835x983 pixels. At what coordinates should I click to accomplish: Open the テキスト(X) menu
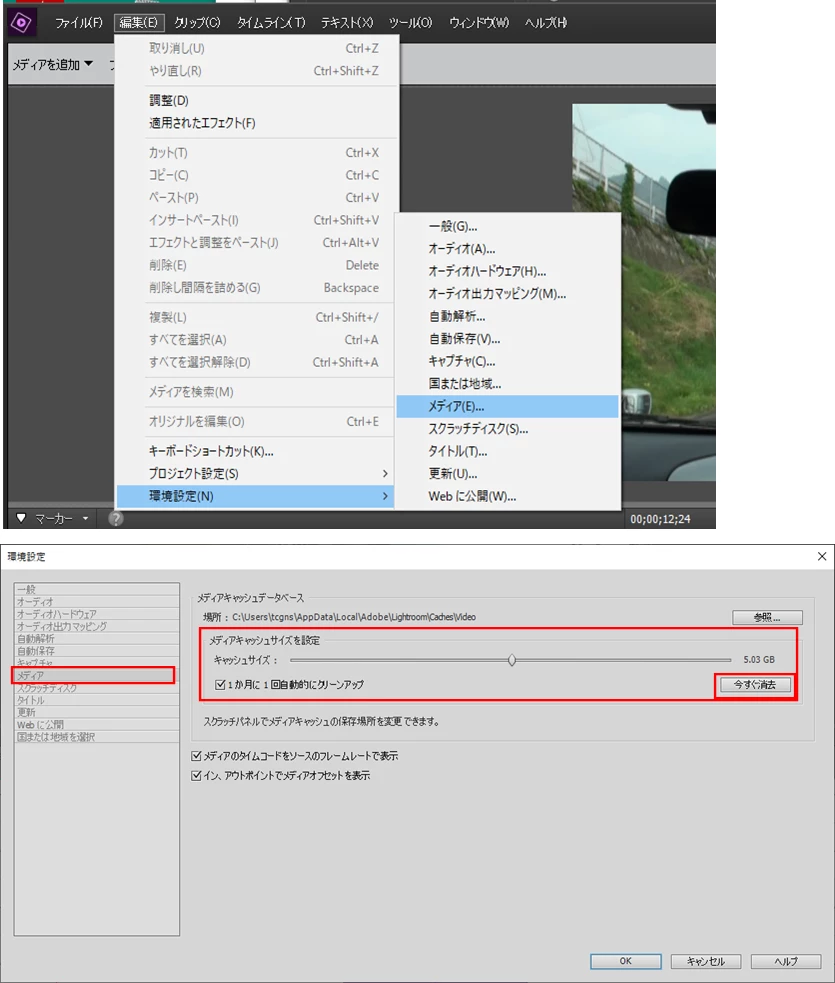tap(347, 23)
